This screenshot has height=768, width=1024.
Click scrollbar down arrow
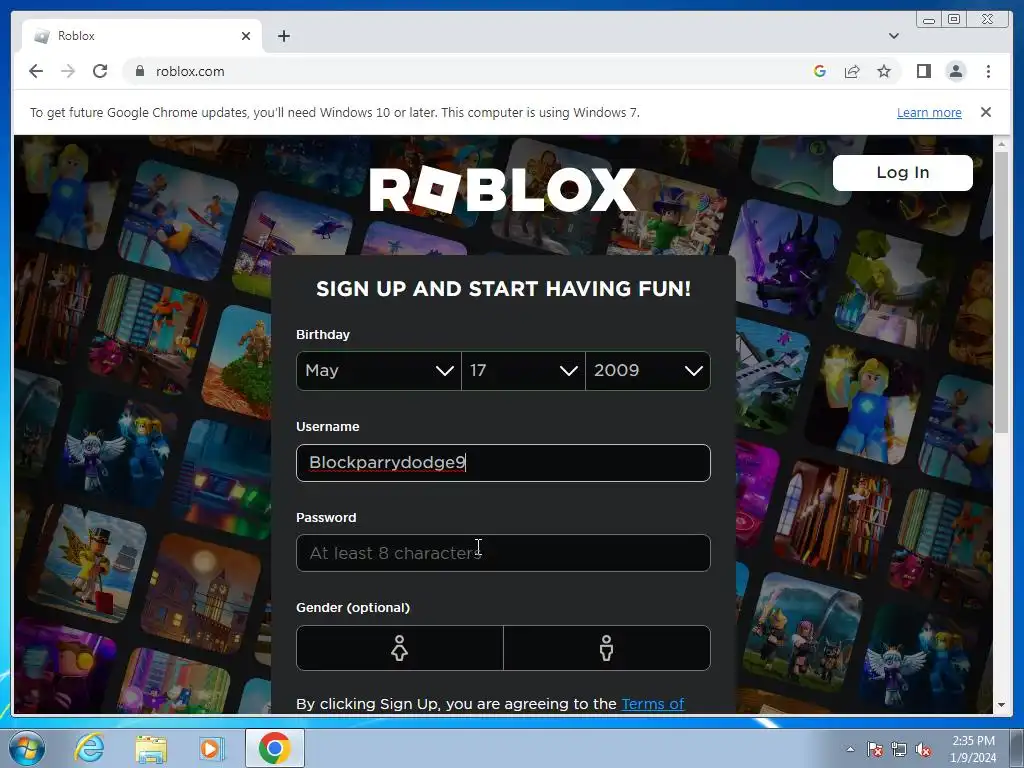pos(1001,705)
